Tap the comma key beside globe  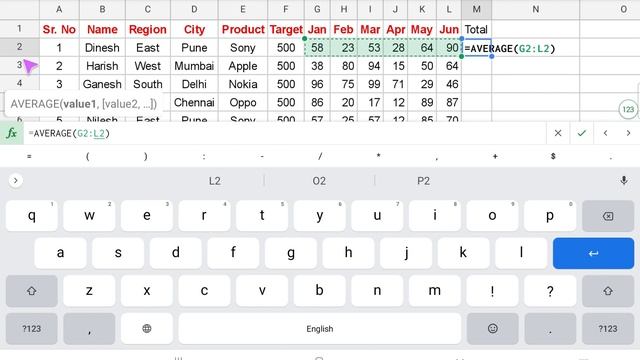pos(89,329)
